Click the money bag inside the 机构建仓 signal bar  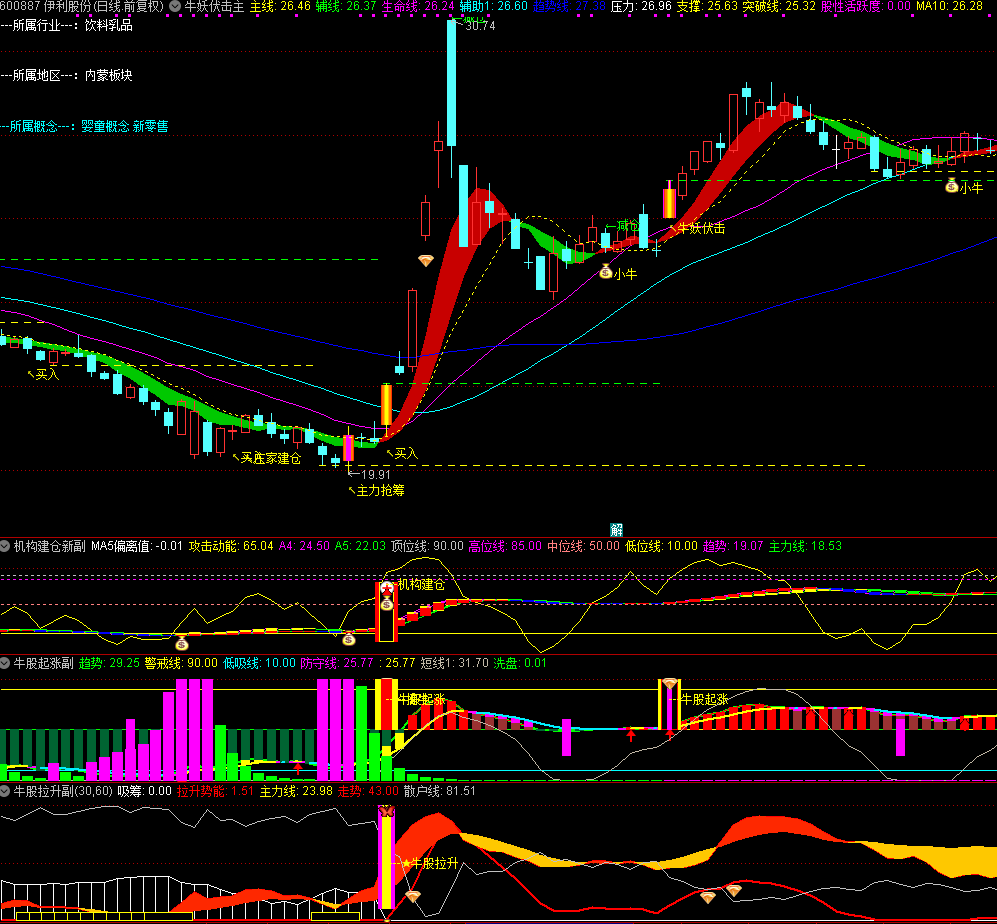coord(386,603)
